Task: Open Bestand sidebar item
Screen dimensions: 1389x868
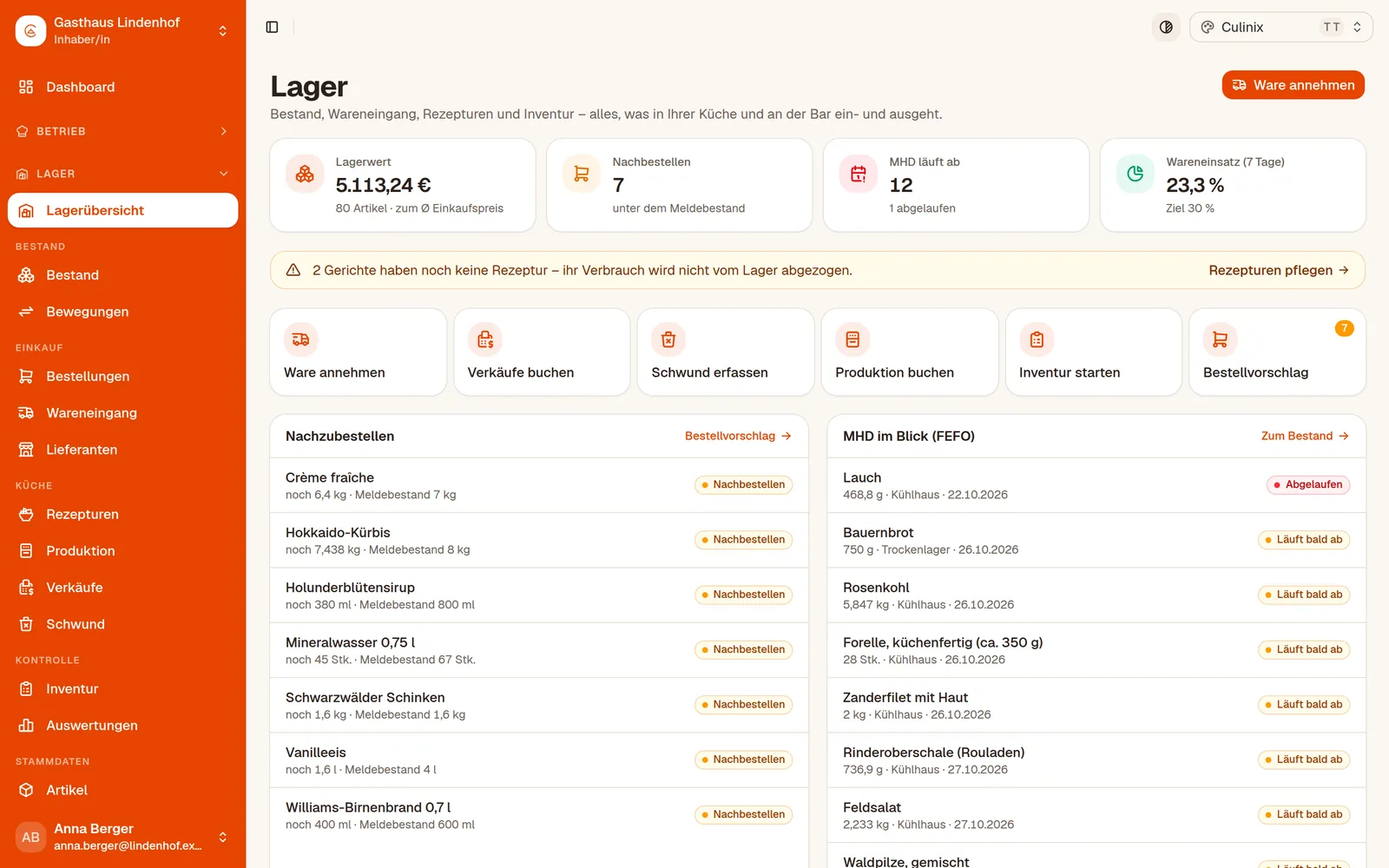Action: (122, 275)
